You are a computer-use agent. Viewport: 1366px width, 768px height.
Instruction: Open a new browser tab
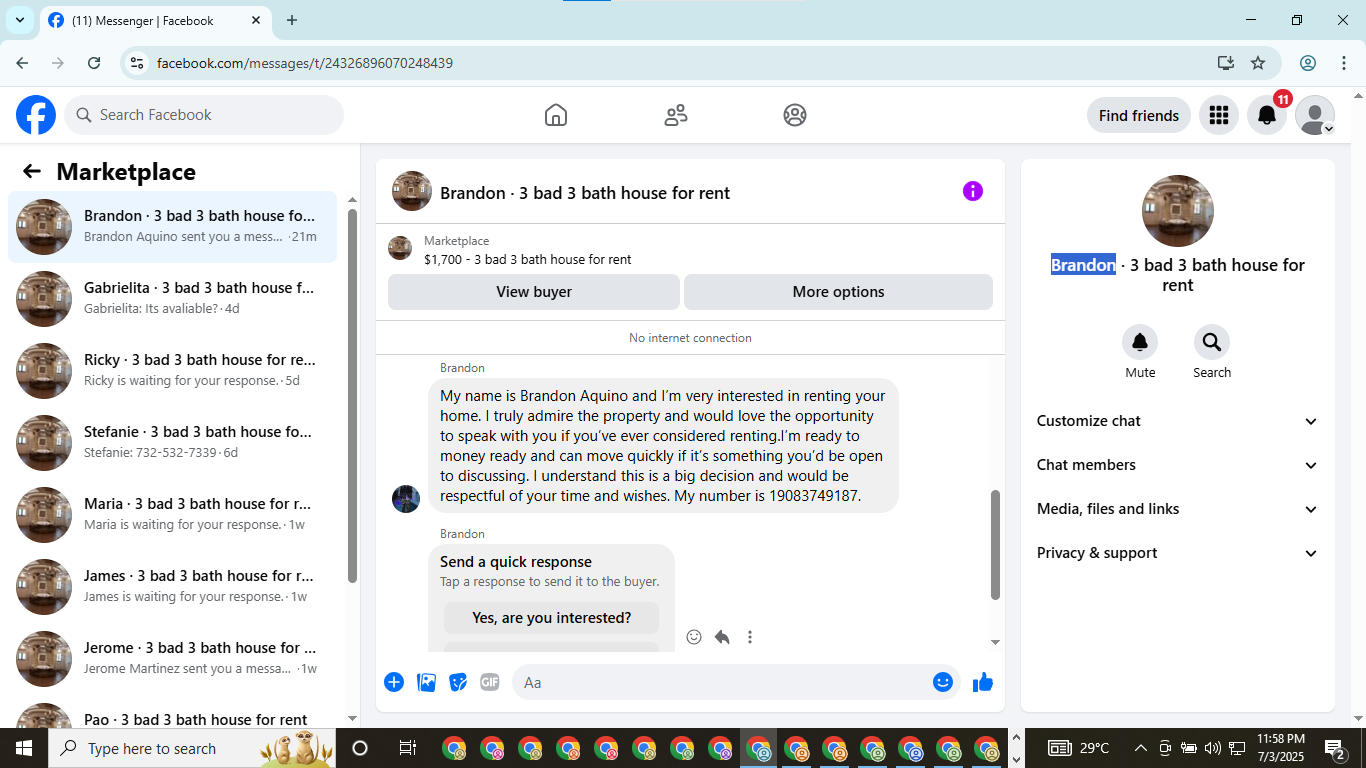tap(292, 20)
